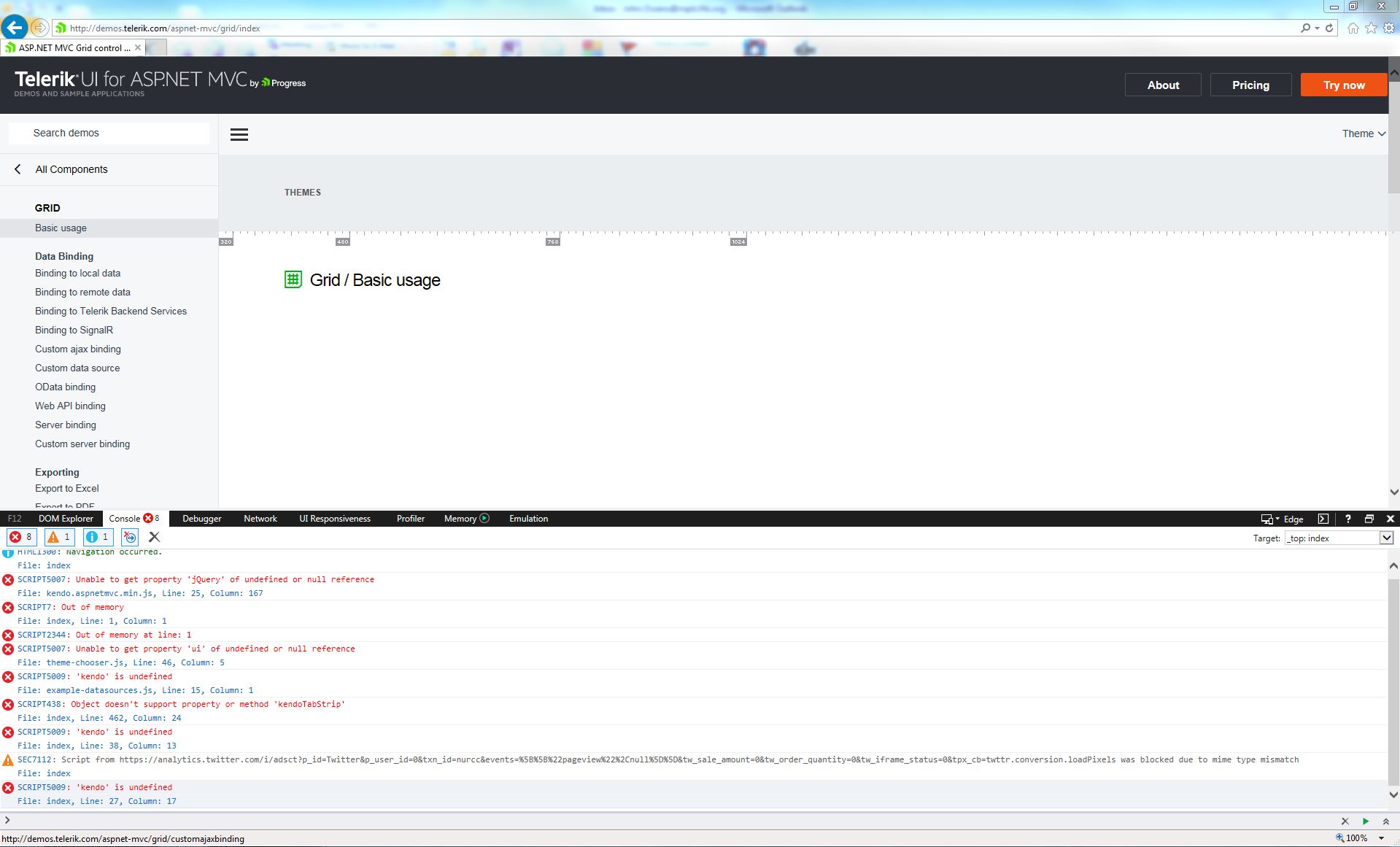Clear the console with the X icon

tap(154, 537)
